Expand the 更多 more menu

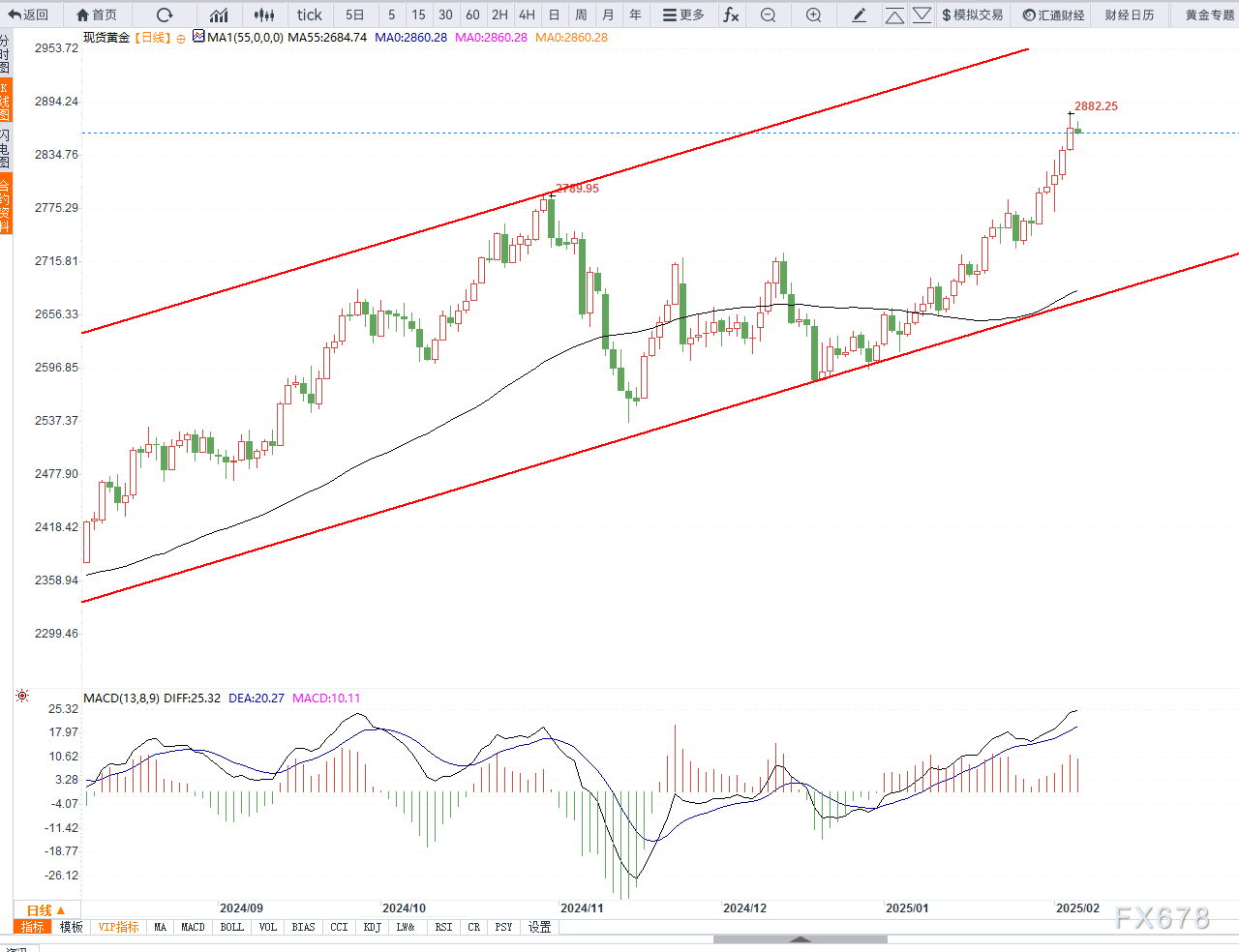coord(683,15)
